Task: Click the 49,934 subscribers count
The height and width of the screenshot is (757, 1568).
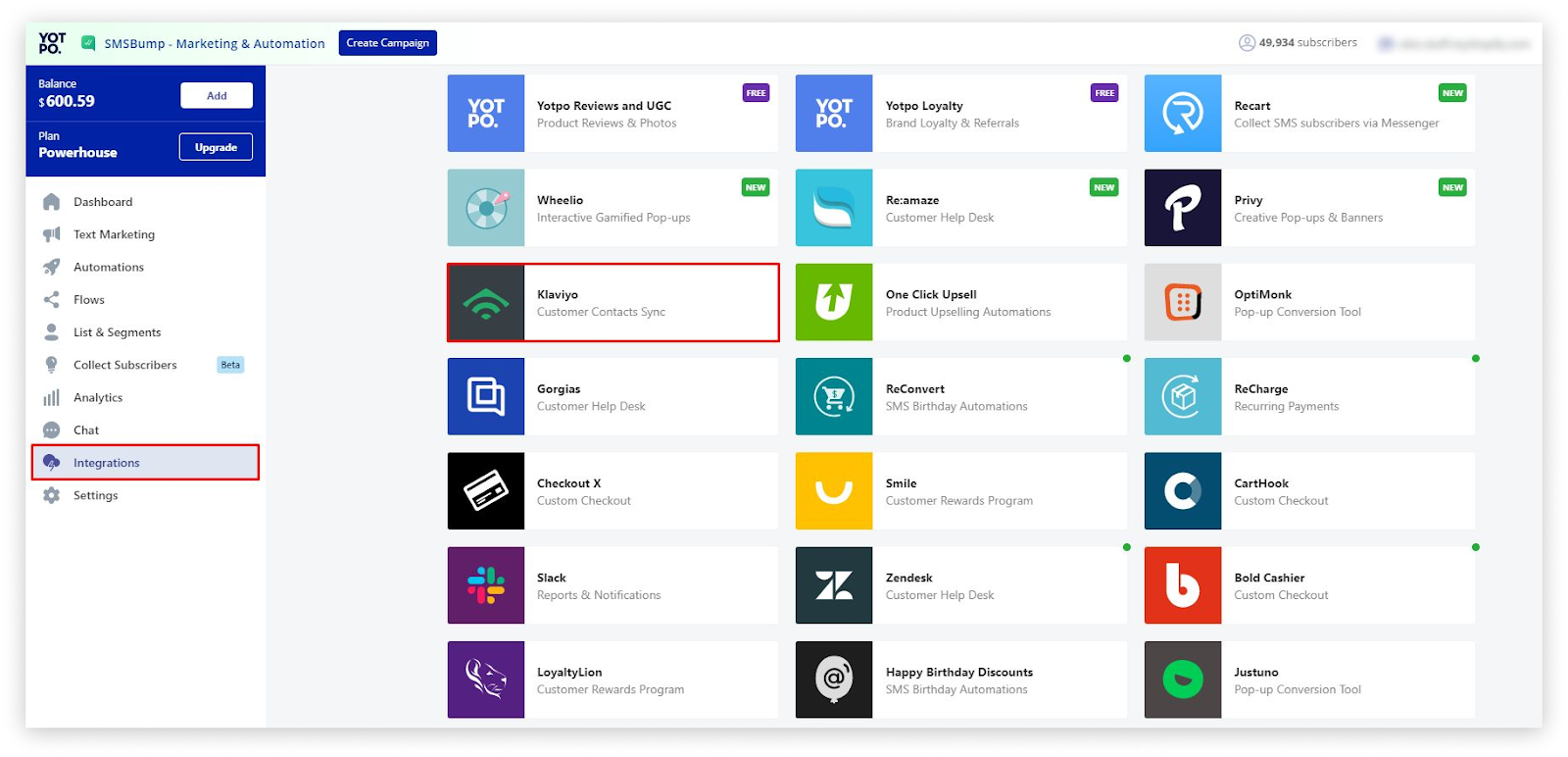Action: (1308, 43)
